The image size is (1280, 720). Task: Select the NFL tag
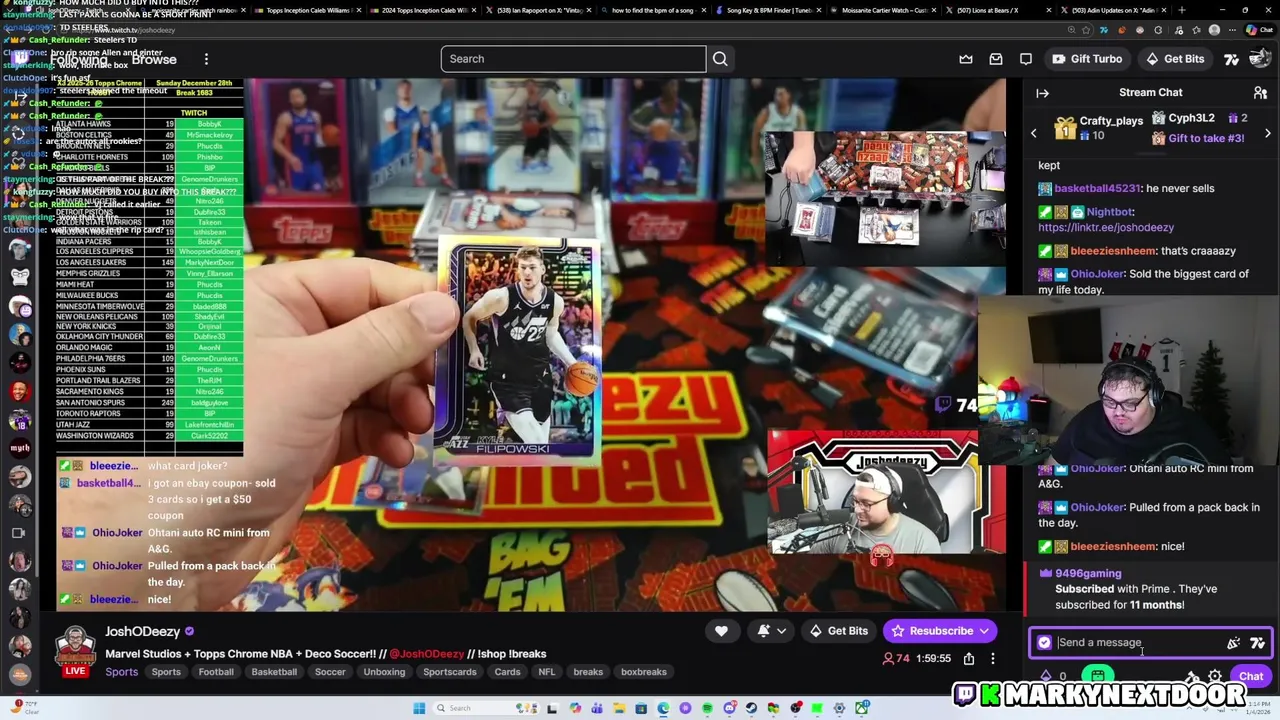(x=547, y=672)
